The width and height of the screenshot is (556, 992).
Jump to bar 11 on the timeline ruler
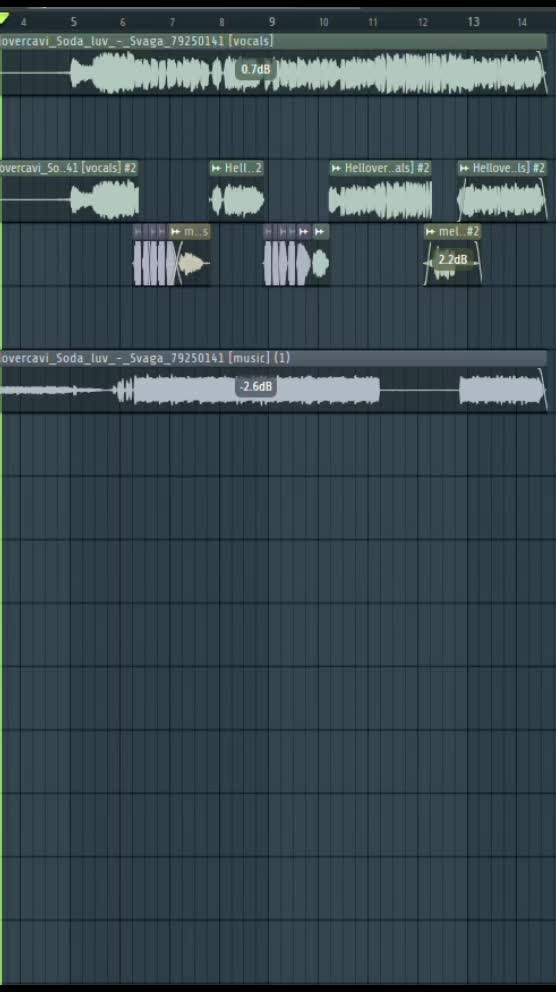pyautogui.click(x=373, y=22)
